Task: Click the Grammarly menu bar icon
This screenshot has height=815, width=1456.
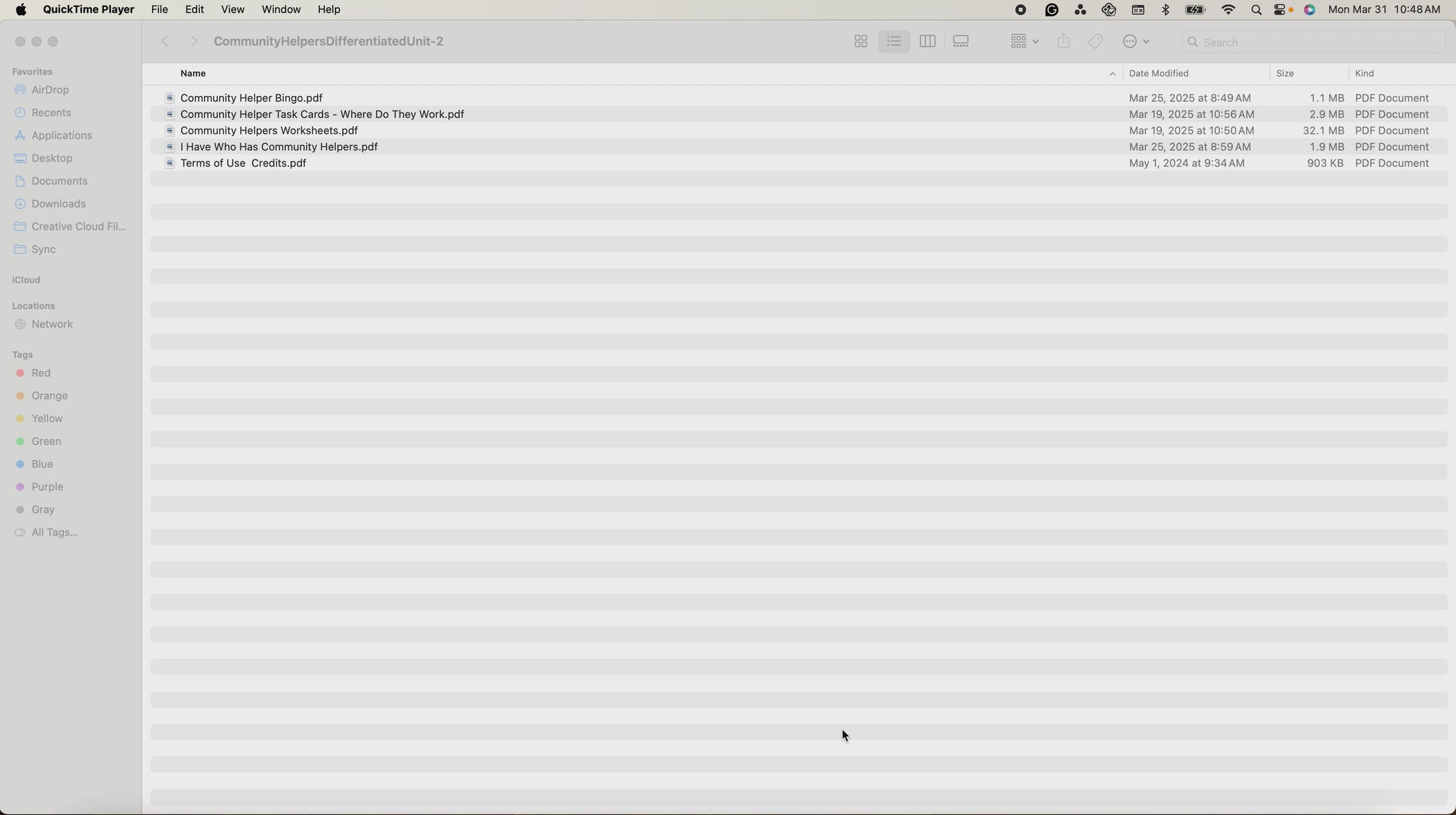Action: pos(1051,9)
